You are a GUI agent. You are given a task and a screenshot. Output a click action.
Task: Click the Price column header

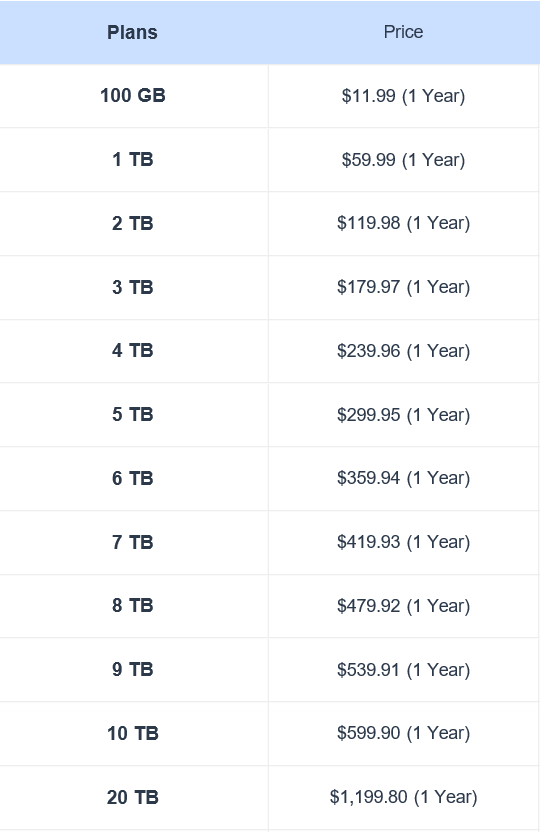(403, 32)
